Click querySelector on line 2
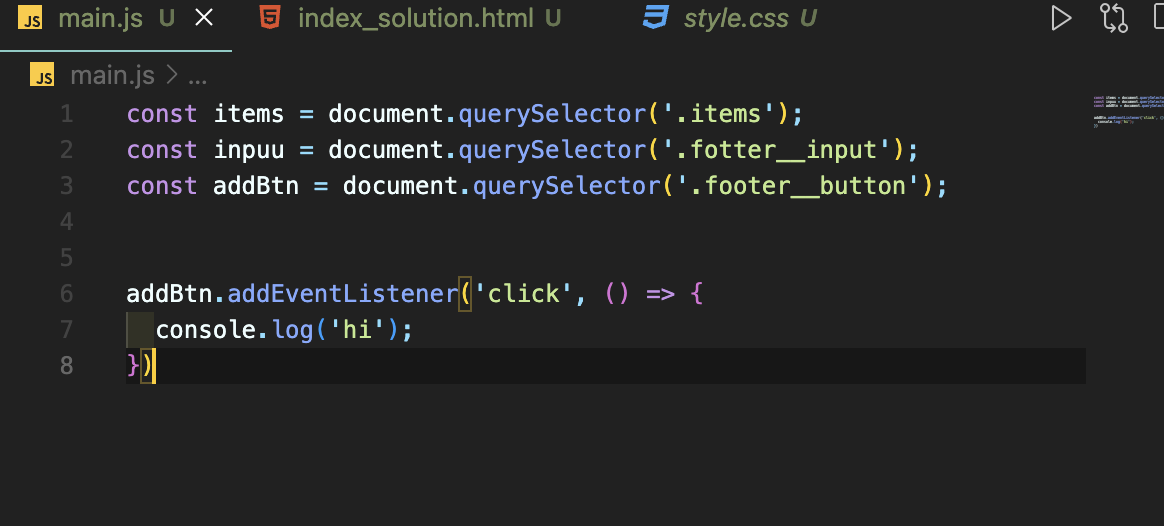Image resolution: width=1164 pixels, height=526 pixels. pyautogui.click(x=552, y=150)
